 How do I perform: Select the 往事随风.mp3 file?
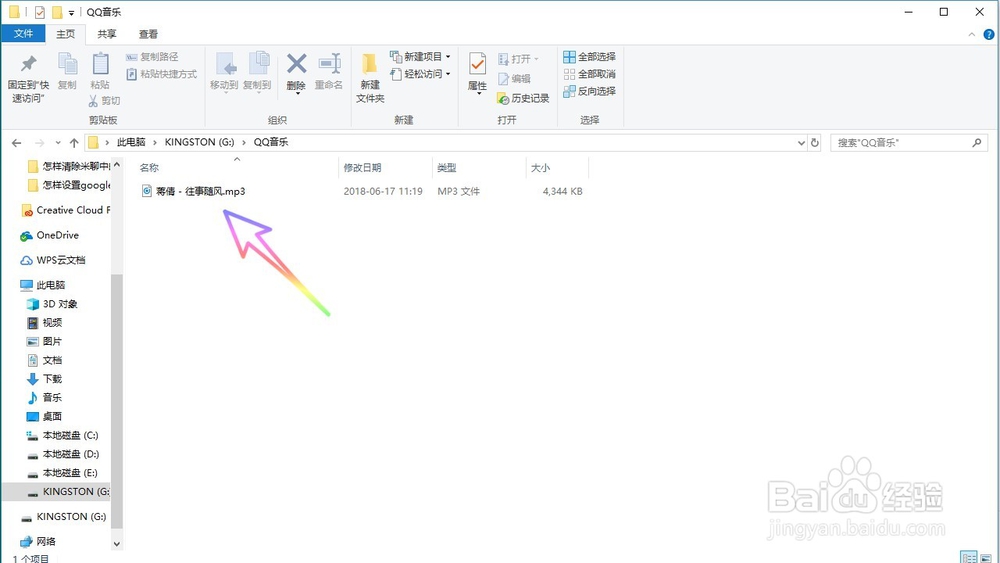[x=194, y=191]
